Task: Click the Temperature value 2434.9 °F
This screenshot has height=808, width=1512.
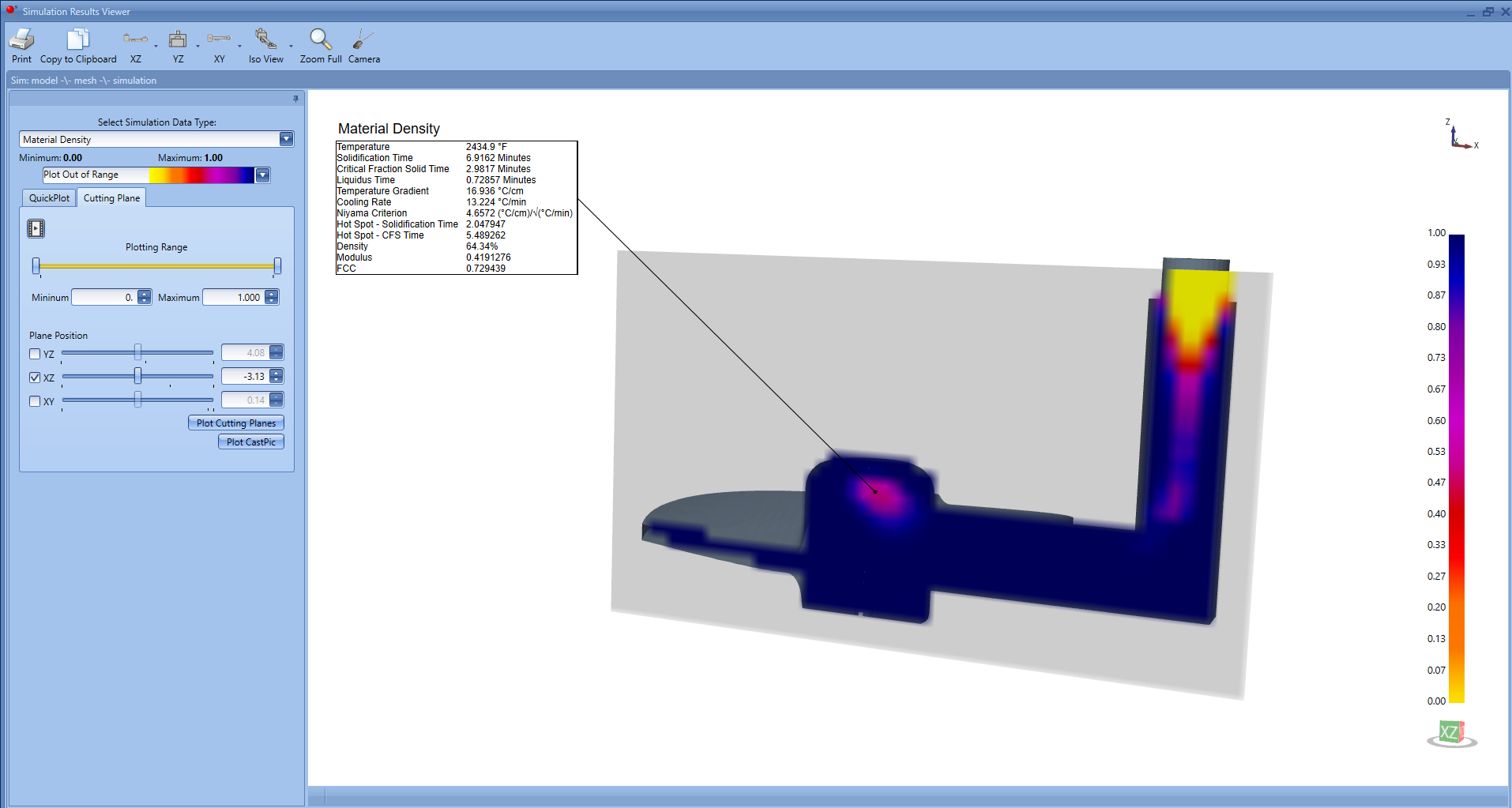Action: [x=487, y=147]
